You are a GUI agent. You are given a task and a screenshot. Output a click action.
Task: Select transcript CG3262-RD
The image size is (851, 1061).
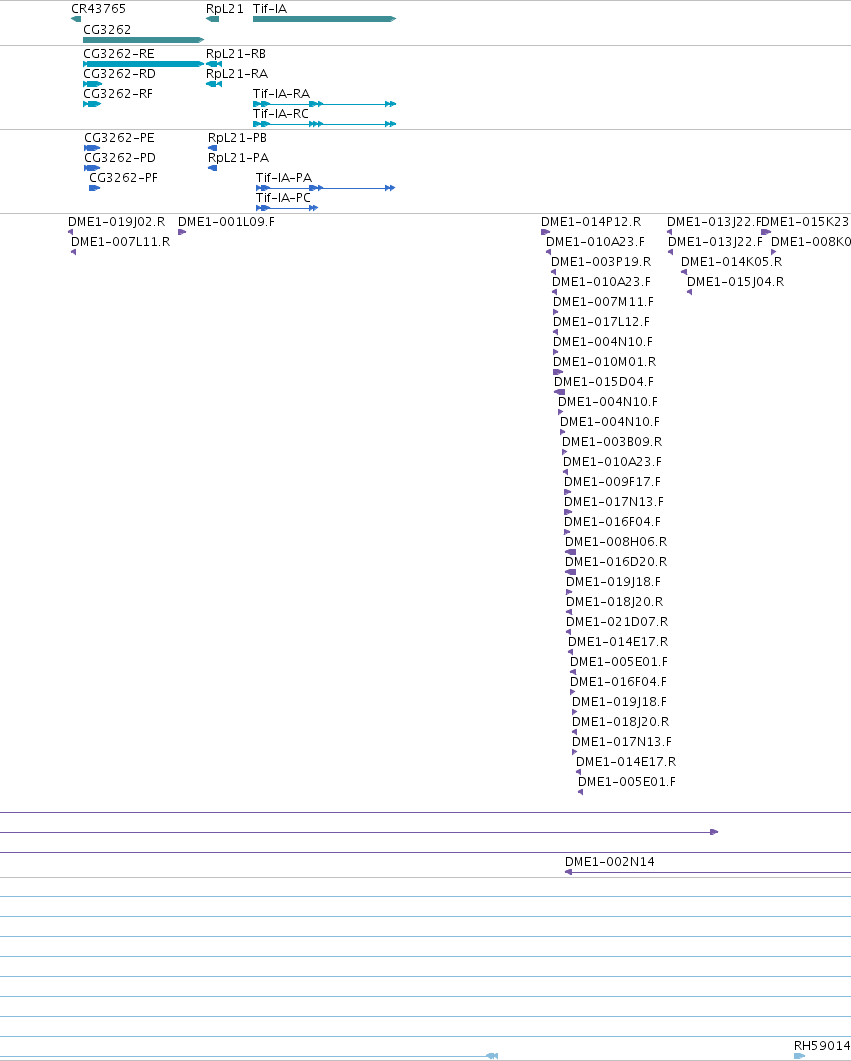pyautogui.click(x=92, y=84)
